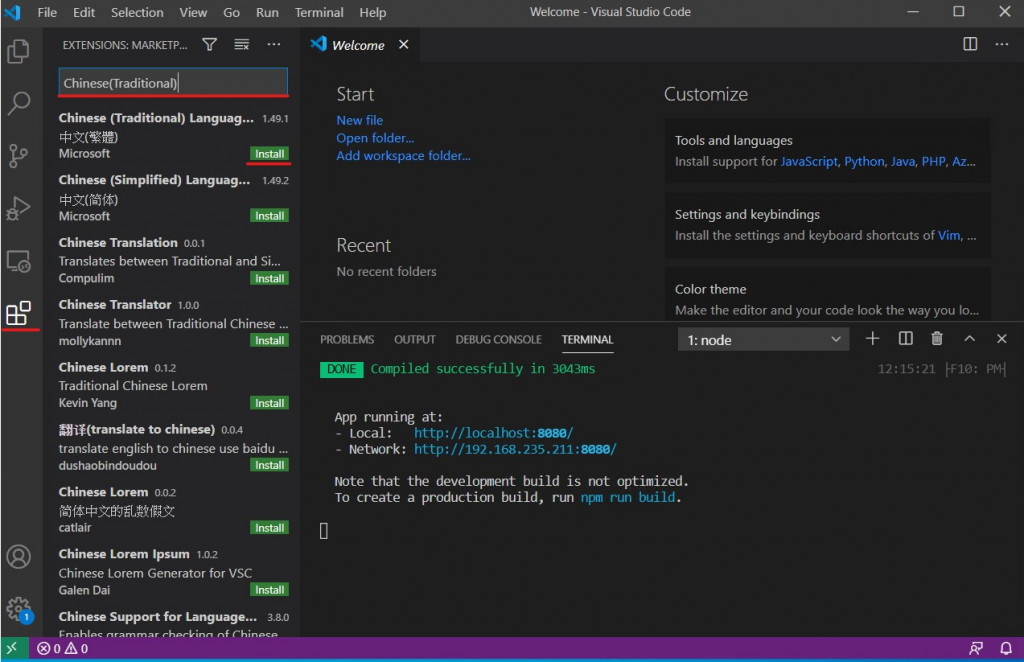
Task: Open the Remote Explorer view
Action: pyautogui.click(x=18, y=262)
